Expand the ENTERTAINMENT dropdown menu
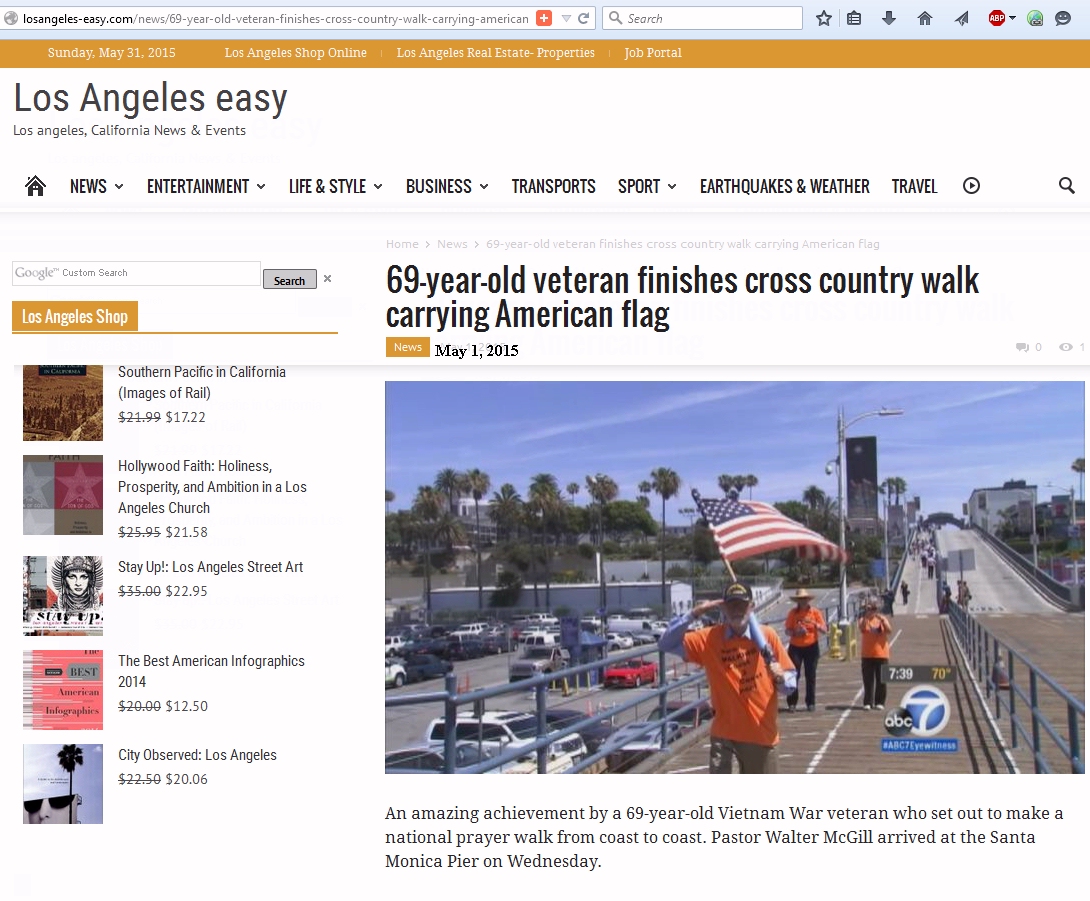This screenshot has height=901, width=1090. [206, 186]
